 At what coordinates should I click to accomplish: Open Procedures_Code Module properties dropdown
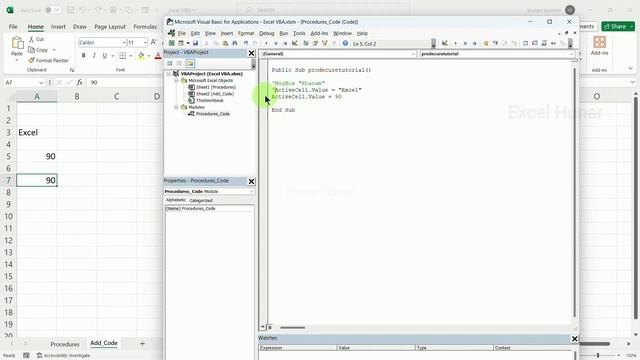(251, 191)
